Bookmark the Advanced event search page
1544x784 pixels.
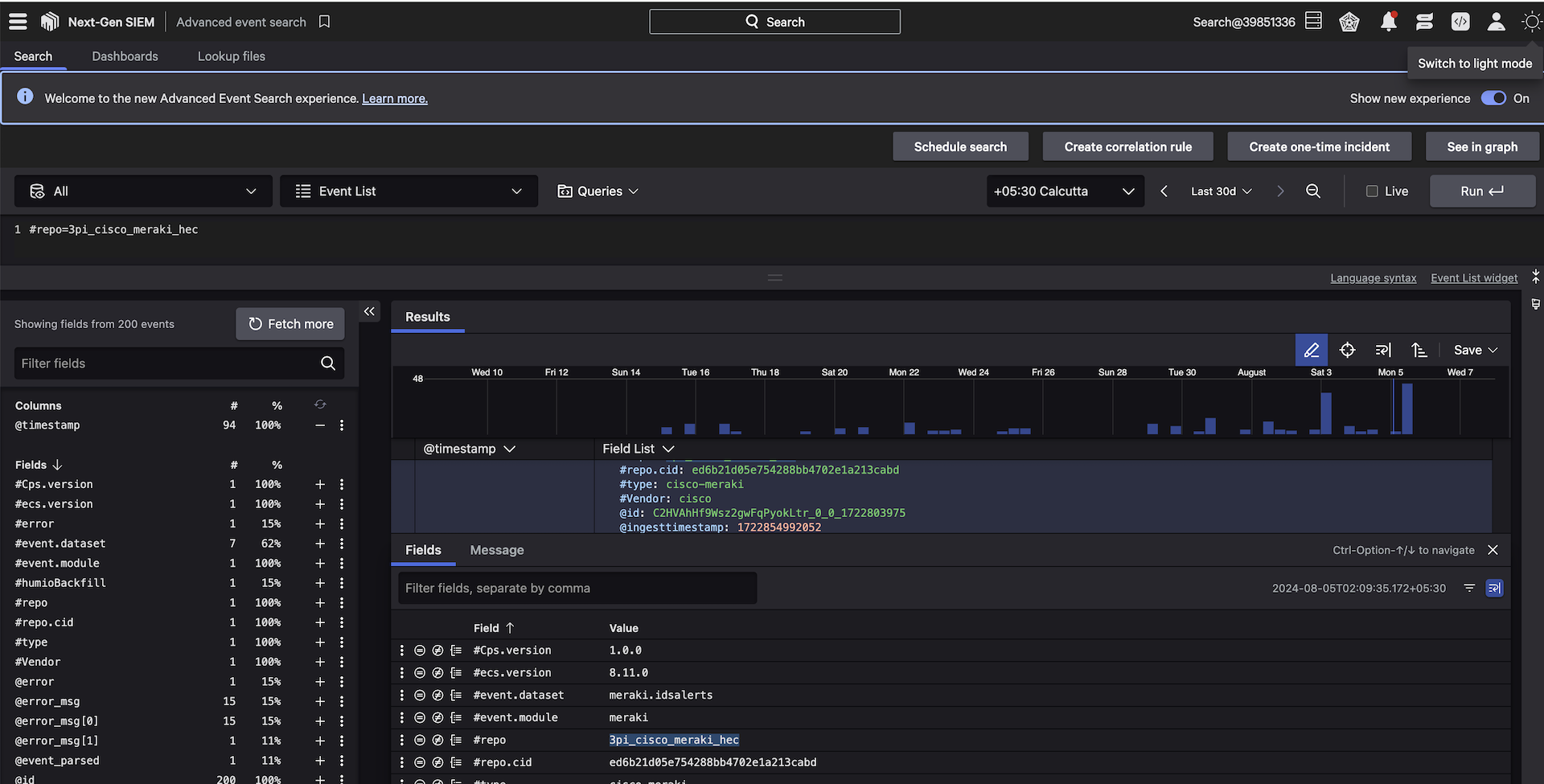(324, 22)
